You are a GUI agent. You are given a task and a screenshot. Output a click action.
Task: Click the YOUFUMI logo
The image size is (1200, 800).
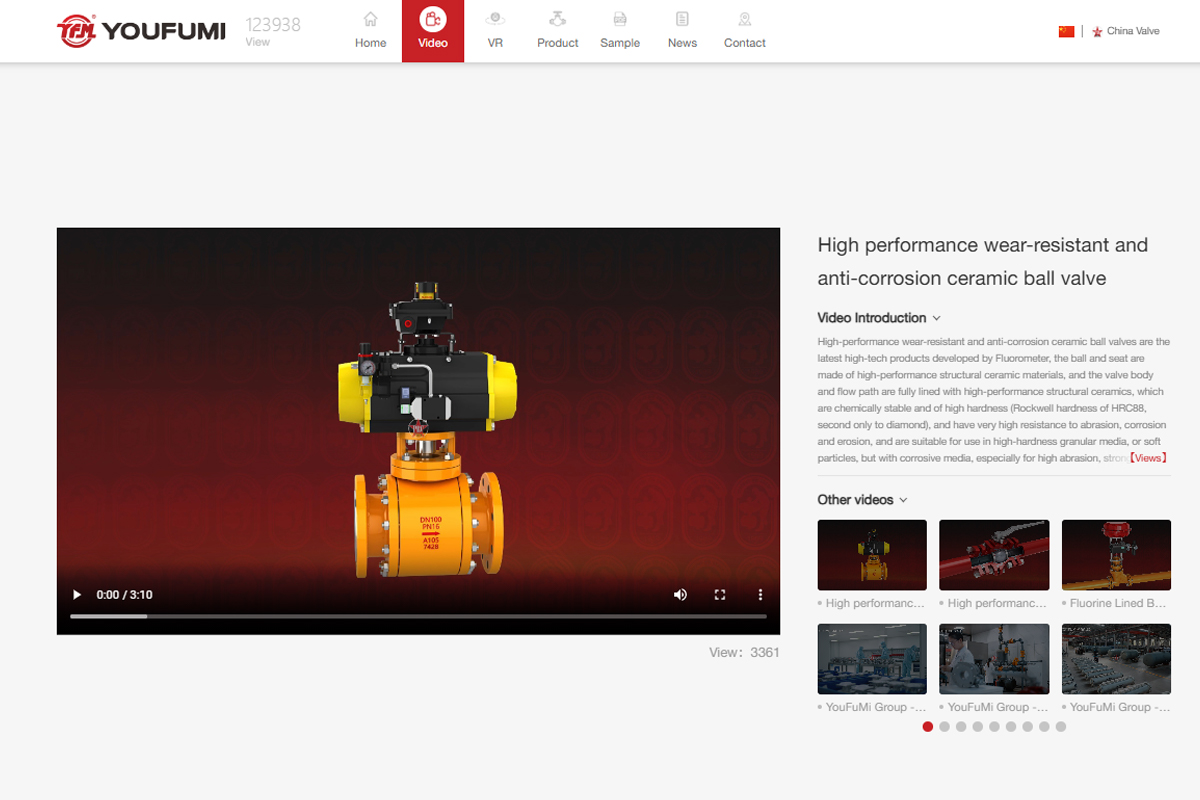(x=141, y=31)
